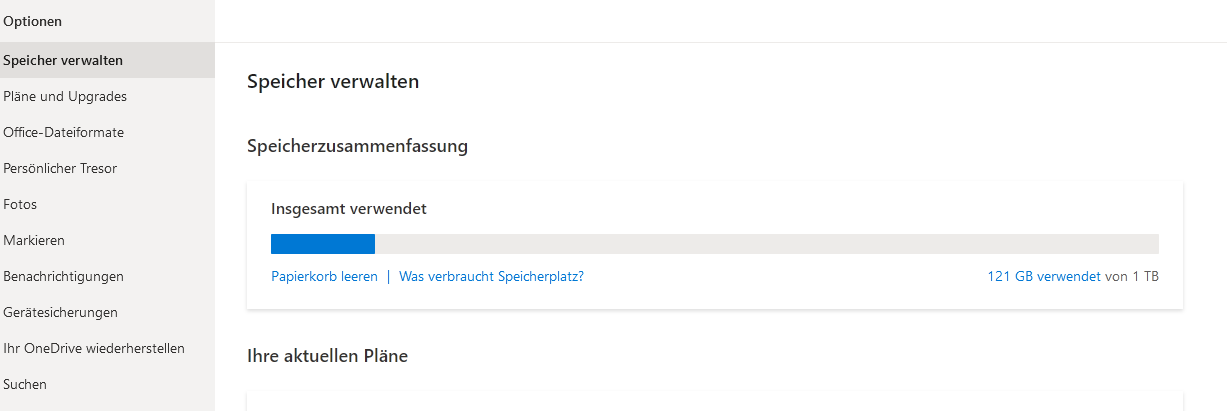Open Persönlicher Tresor options
This screenshot has width=1227, height=411.
60,168
